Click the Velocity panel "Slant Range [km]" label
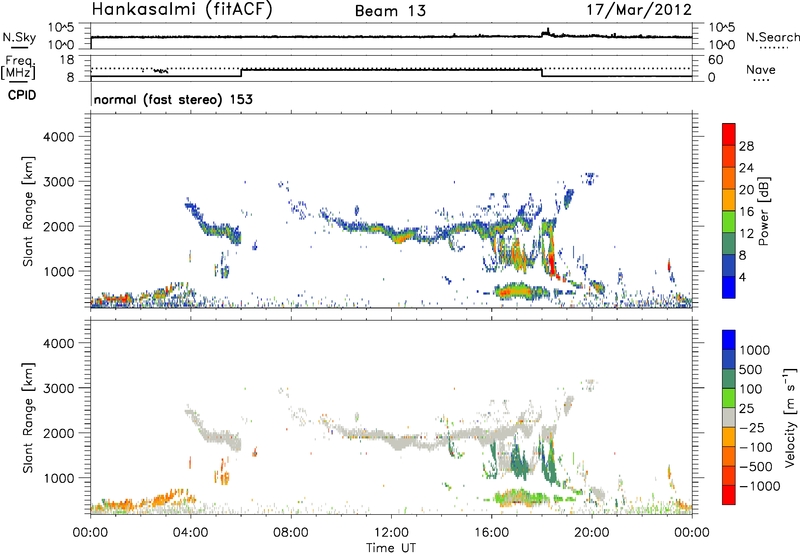The width and height of the screenshot is (800, 554). (28, 418)
